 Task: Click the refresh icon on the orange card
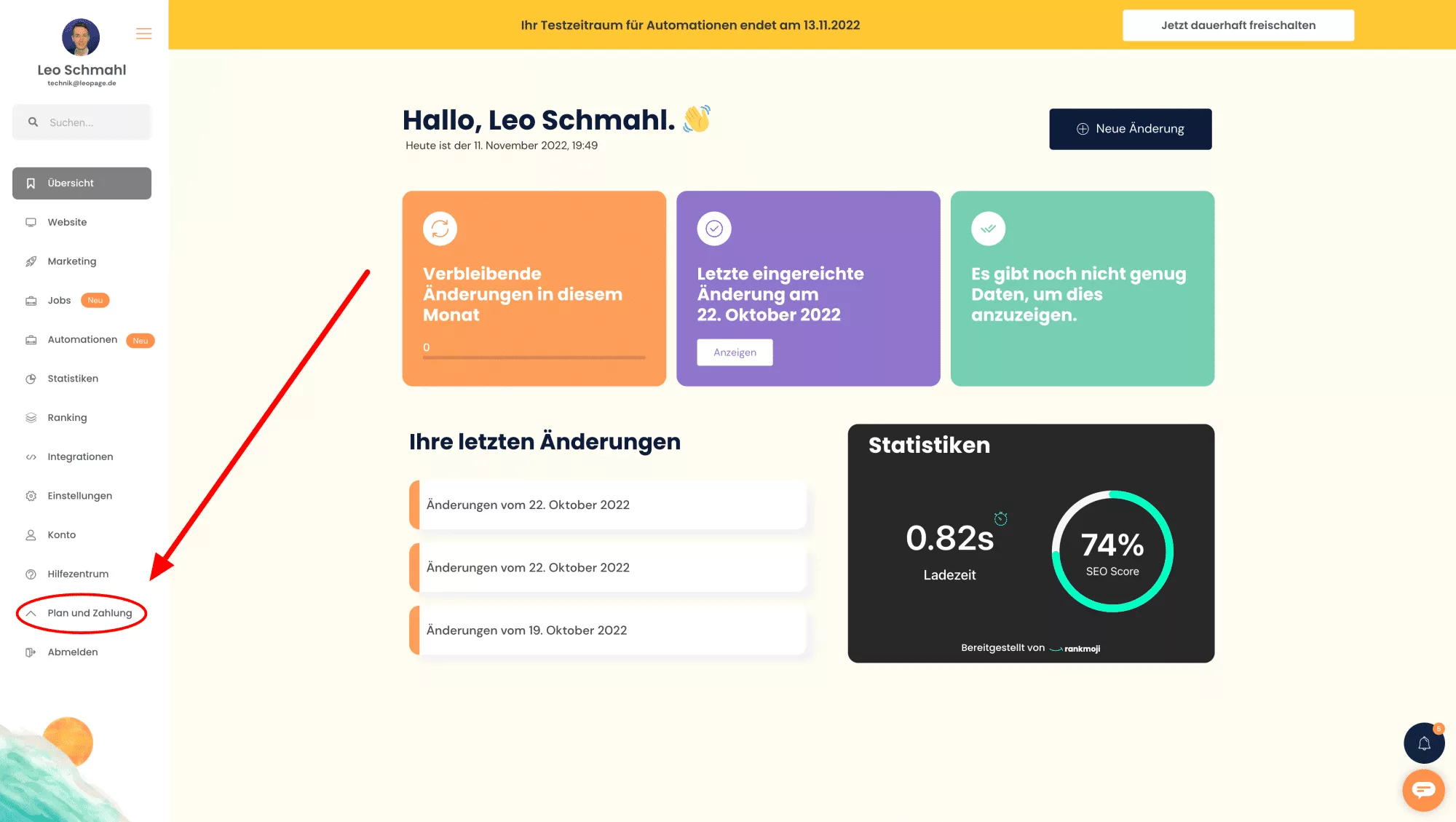[x=440, y=229]
